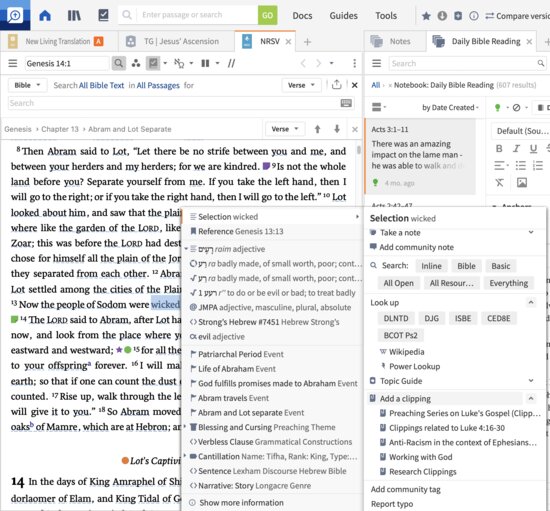Open the Library books icon

coord(74,15)
